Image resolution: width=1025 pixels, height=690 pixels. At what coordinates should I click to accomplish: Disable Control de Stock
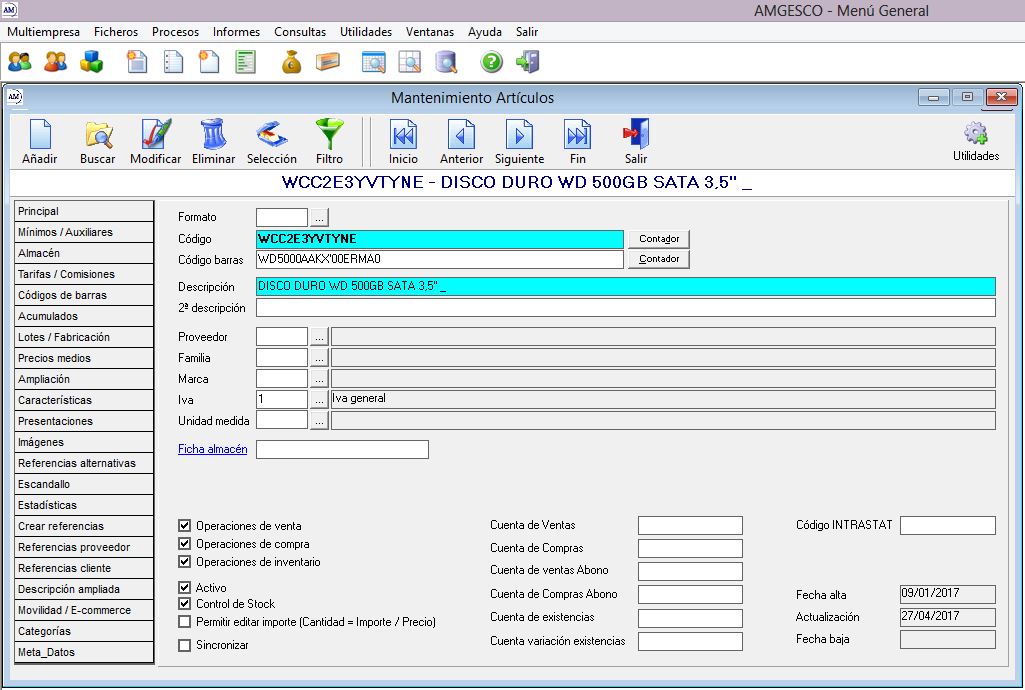[184, 604]
